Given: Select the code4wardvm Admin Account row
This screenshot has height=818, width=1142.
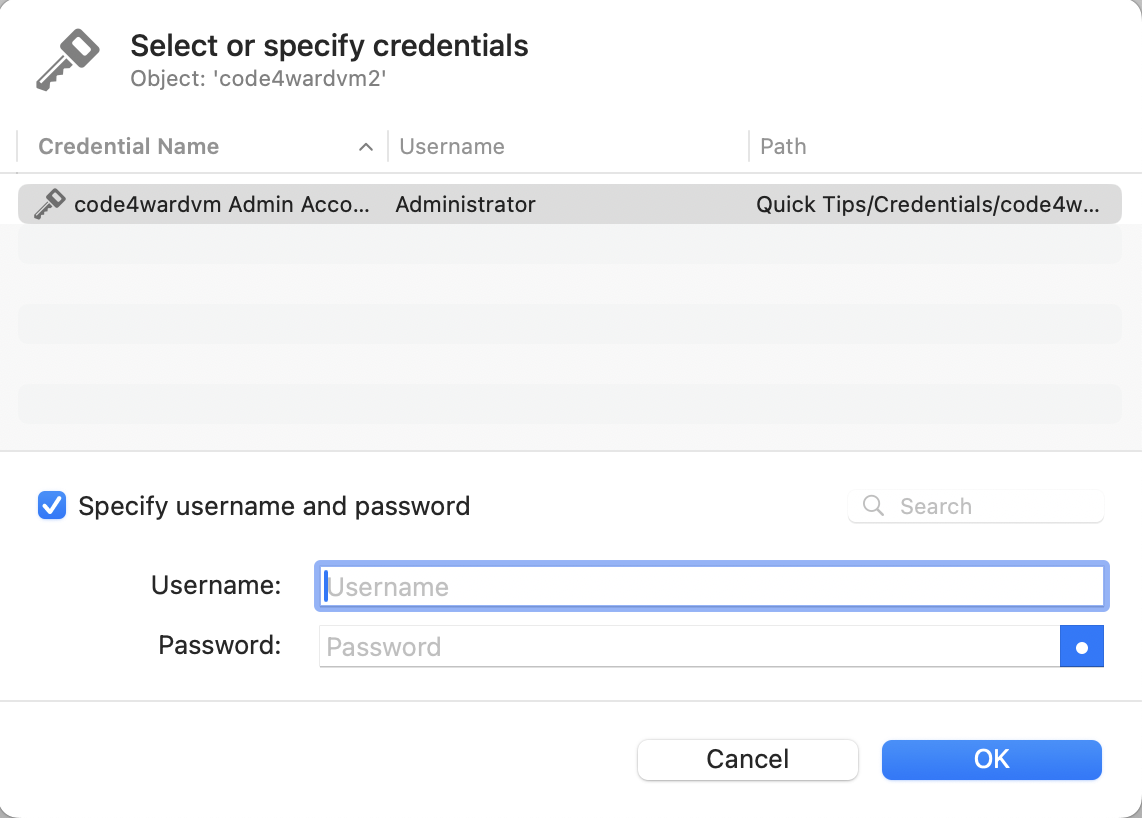Looking at the screenshot, I should [570, 204].
